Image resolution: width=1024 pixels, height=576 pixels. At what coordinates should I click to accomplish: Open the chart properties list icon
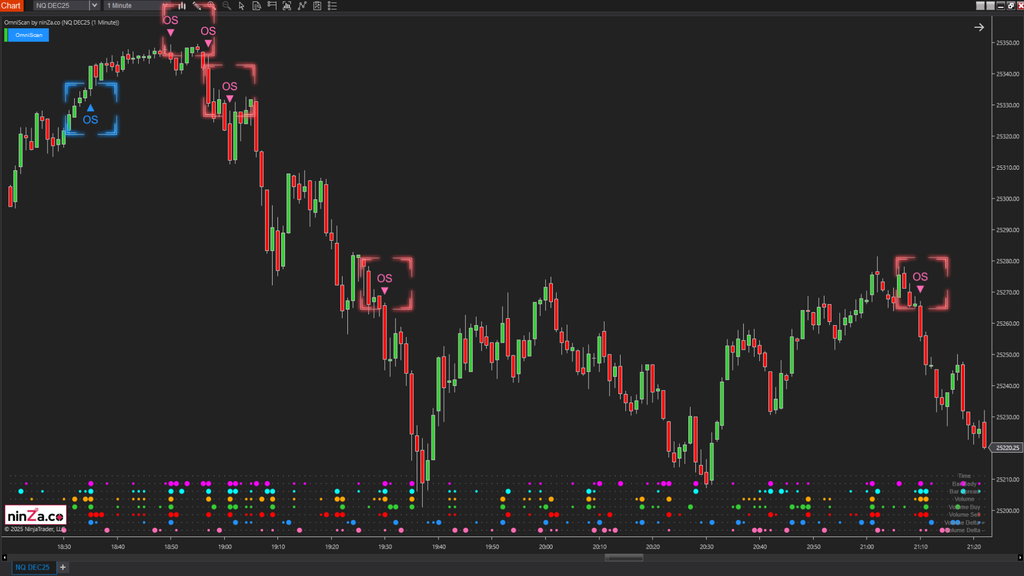pyautogui.click(x=331, y=5)
